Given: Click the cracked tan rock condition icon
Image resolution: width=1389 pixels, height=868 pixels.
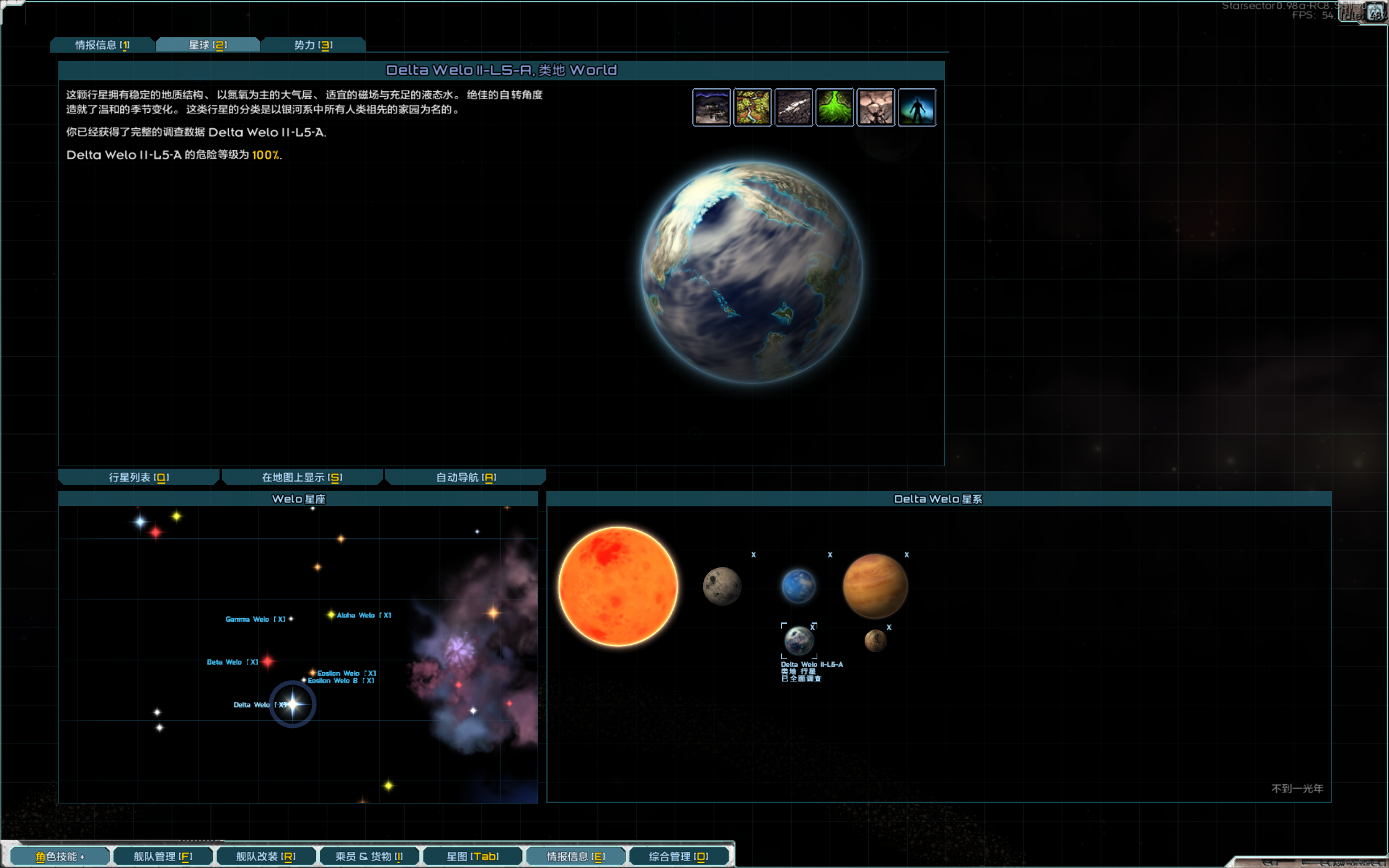Looking at the screenshot, I should pyautogui.click(x=876, y=108).
